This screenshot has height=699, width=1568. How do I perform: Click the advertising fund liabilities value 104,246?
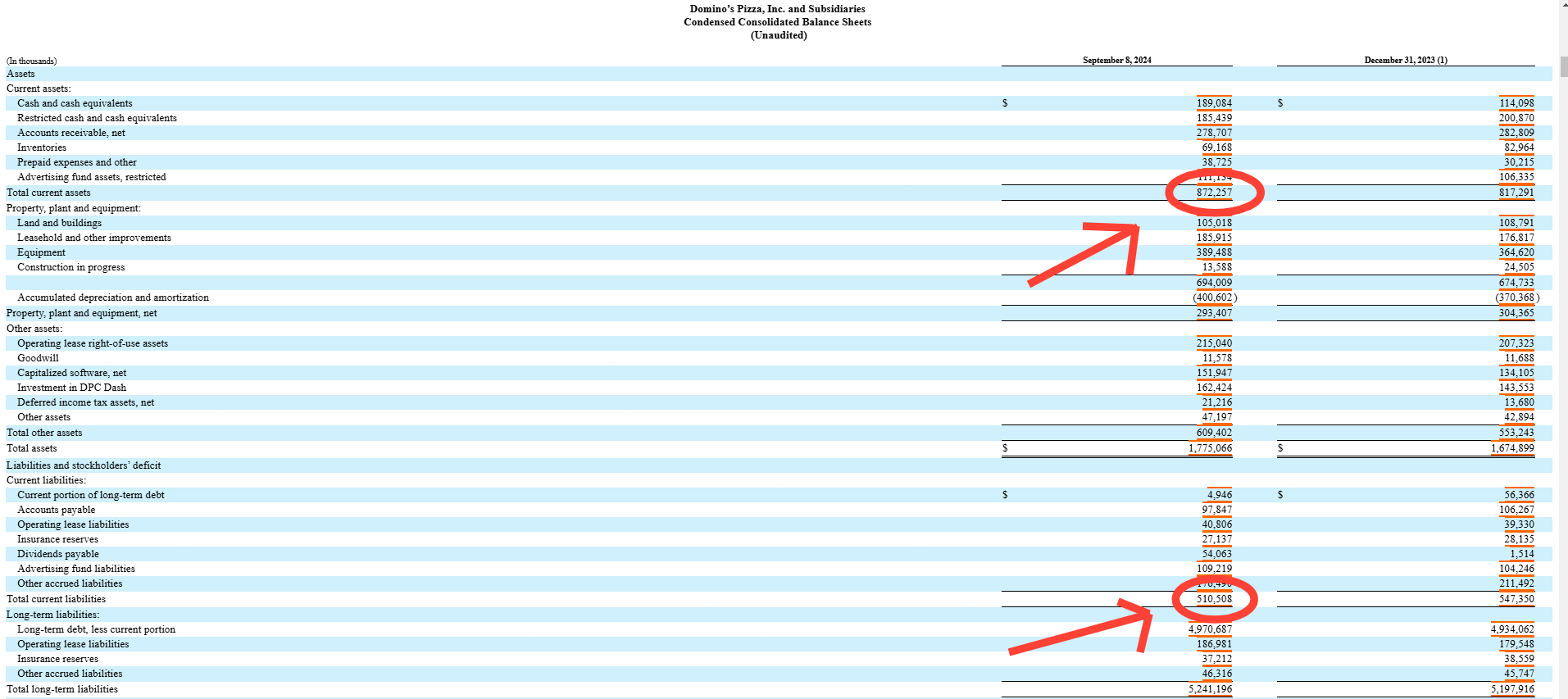pos(1516,569)
